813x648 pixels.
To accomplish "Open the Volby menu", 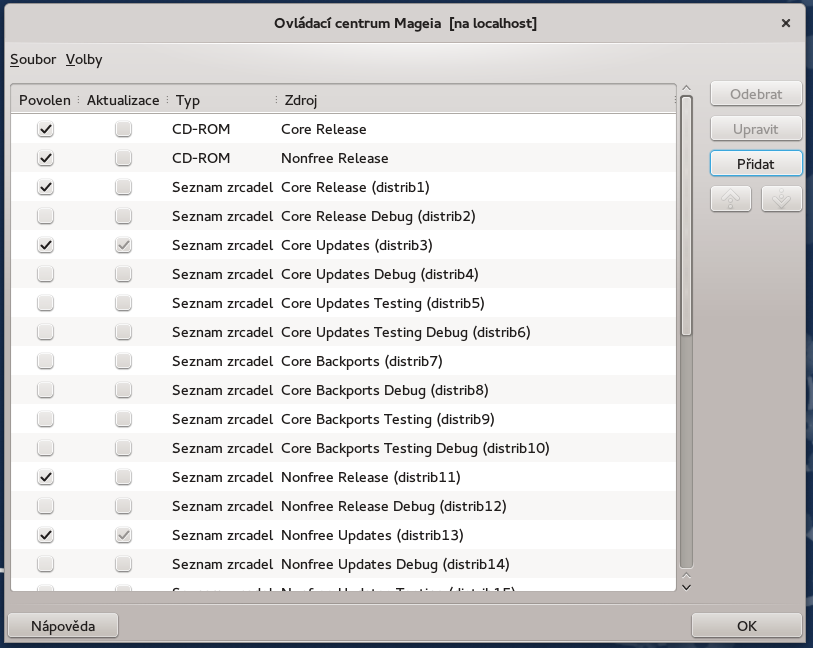I will pos(84,60).
